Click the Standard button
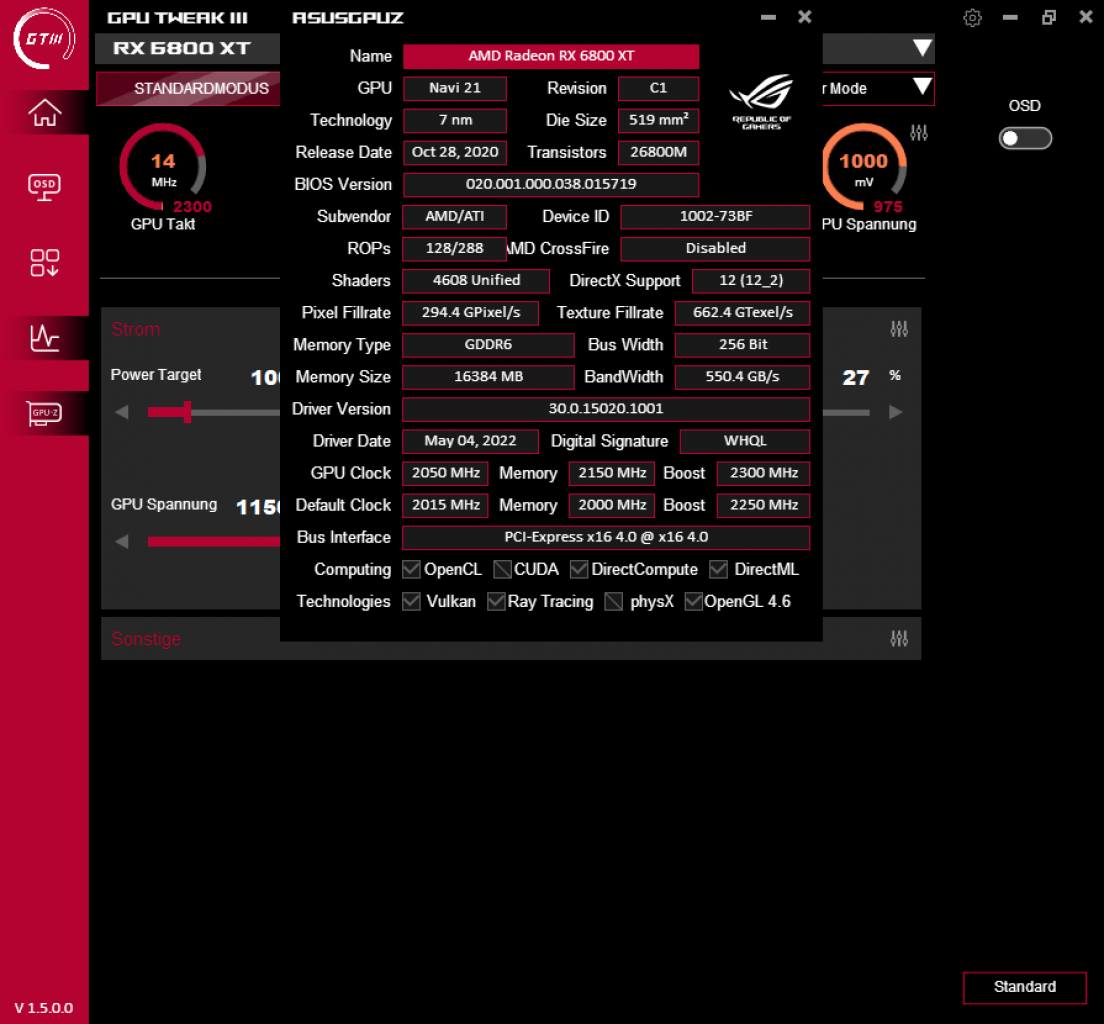 tap(1024, 987)
